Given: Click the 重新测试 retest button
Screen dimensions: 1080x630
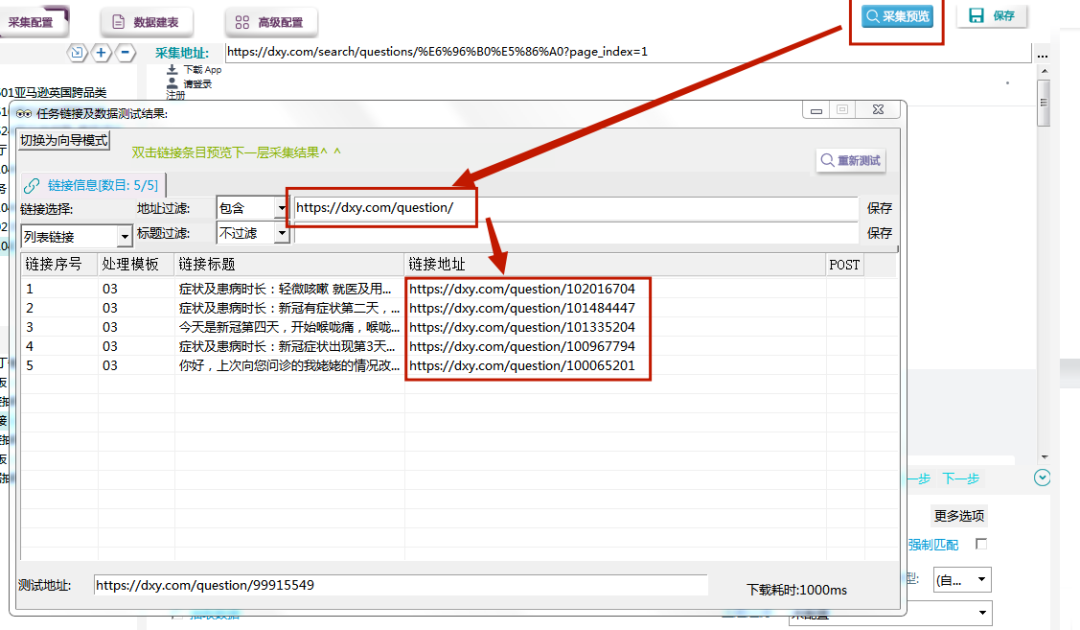Looking at the screenshot, I should (851, 160).
